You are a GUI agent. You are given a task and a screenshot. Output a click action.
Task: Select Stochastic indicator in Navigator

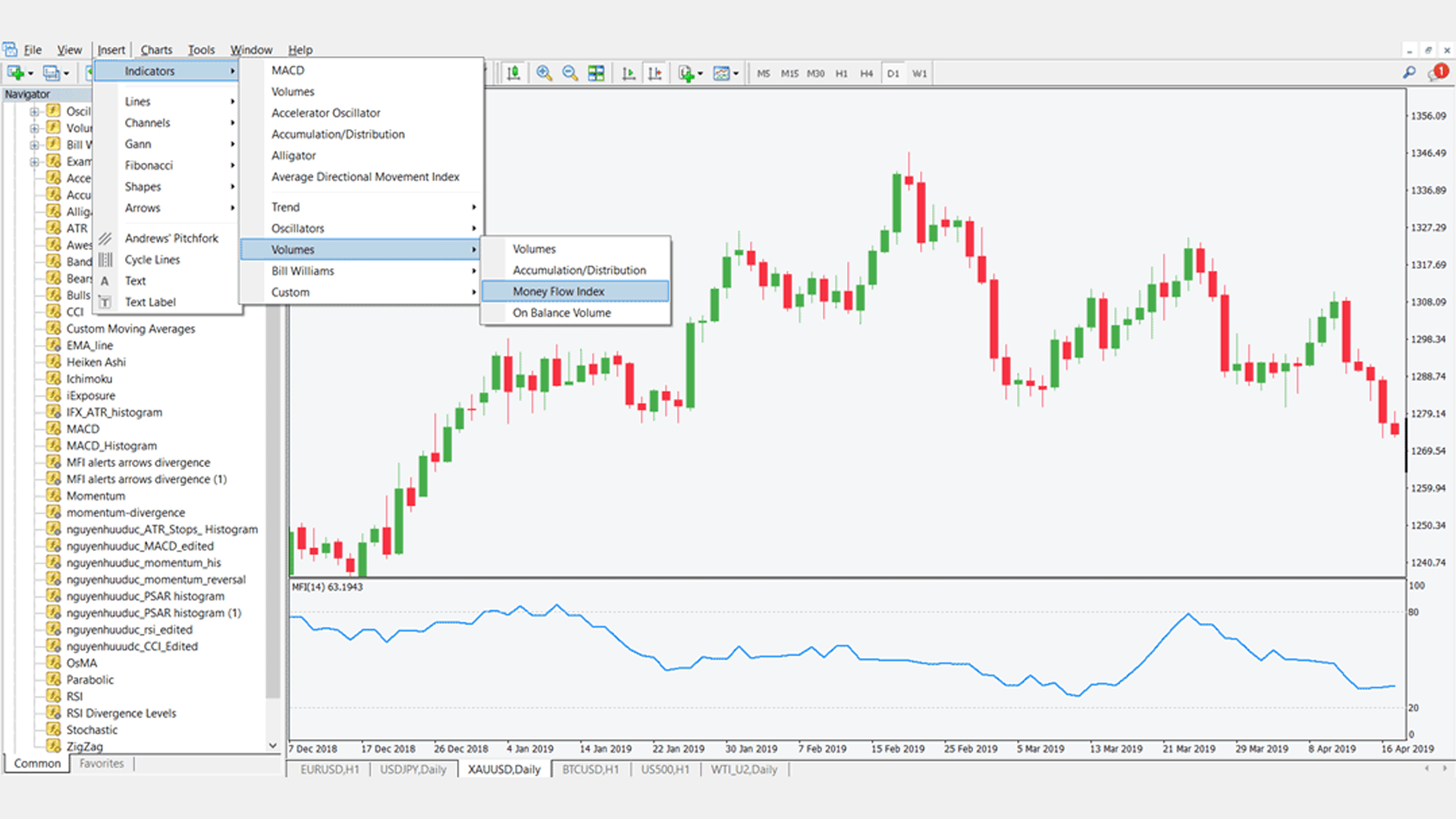(x=92, y=730)
